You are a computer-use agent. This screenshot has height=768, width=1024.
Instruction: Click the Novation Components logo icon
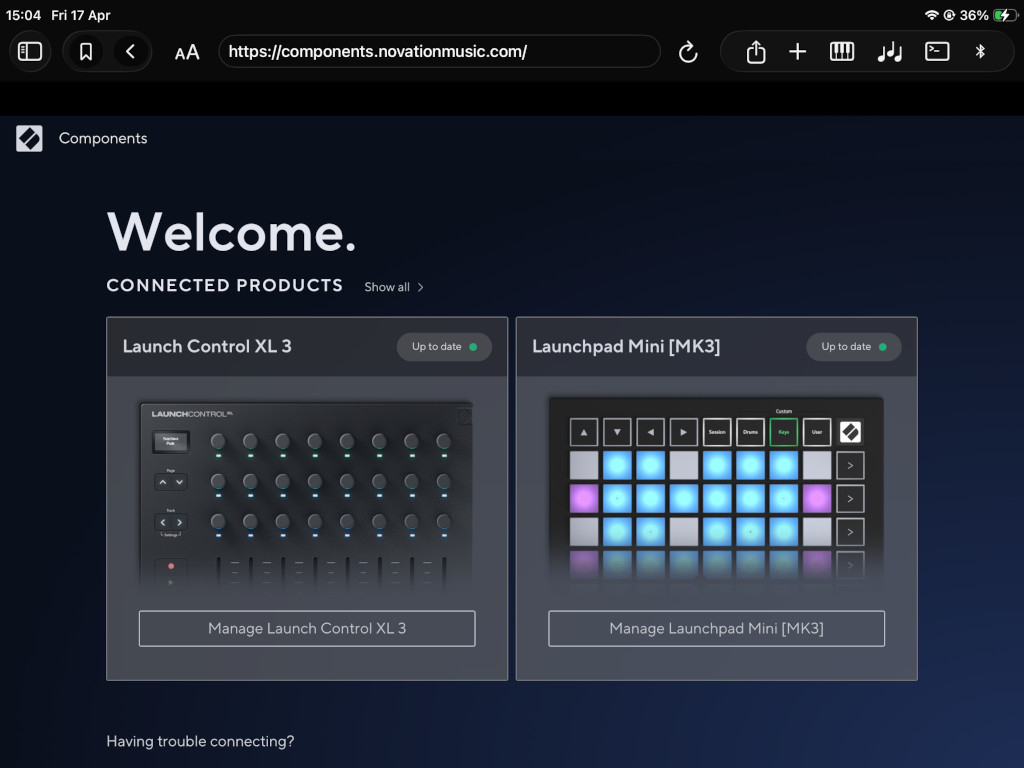tap(29, 138)
